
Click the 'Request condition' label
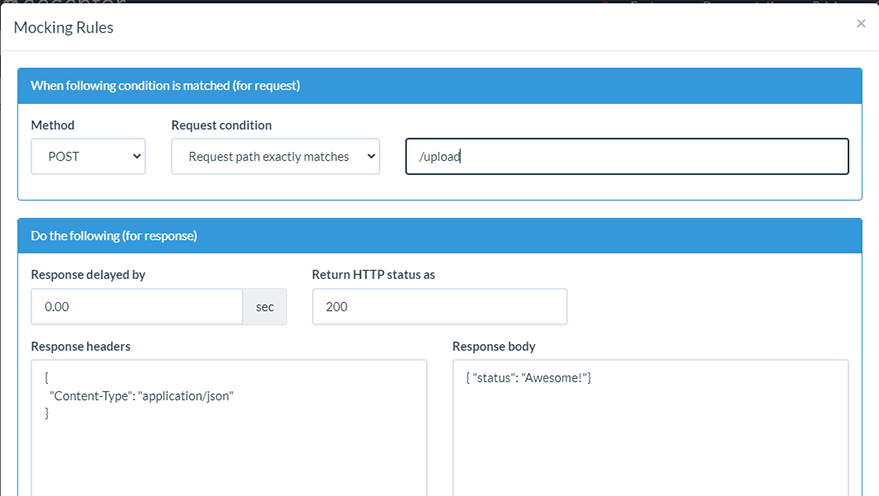tap(221, 125)
